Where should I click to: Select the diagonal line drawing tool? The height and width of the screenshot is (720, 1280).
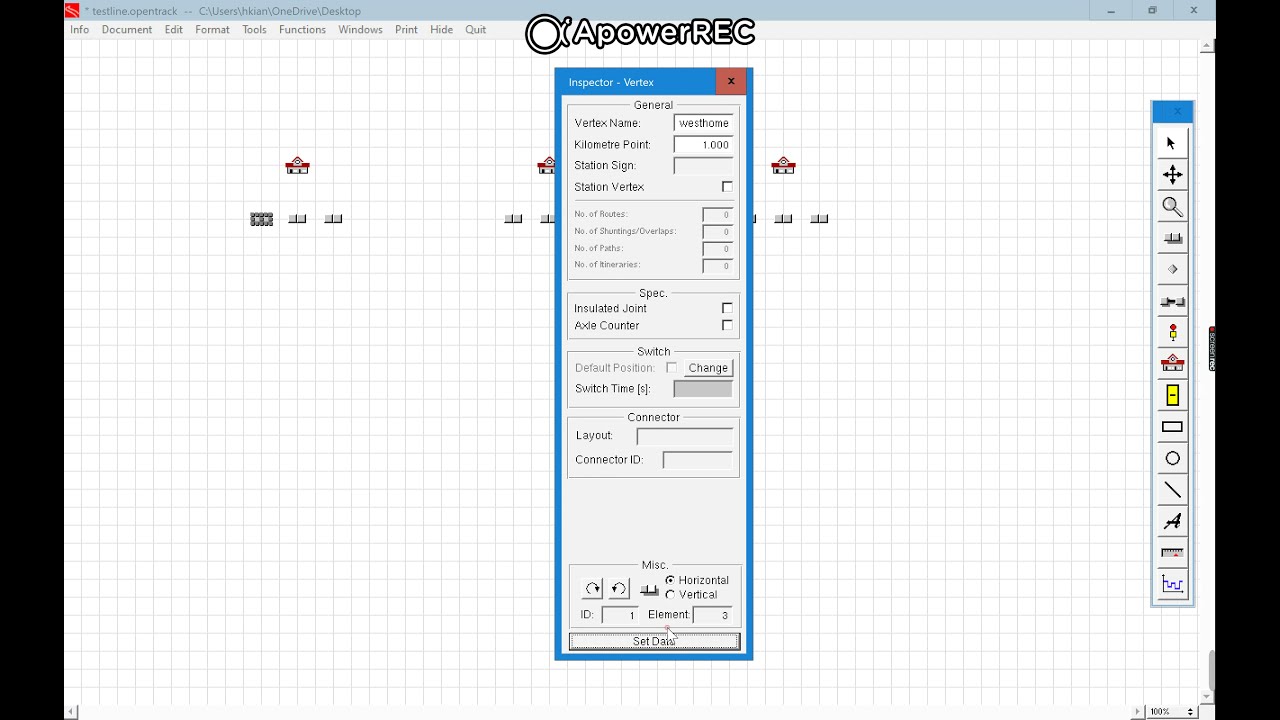tap(1172, 490)
